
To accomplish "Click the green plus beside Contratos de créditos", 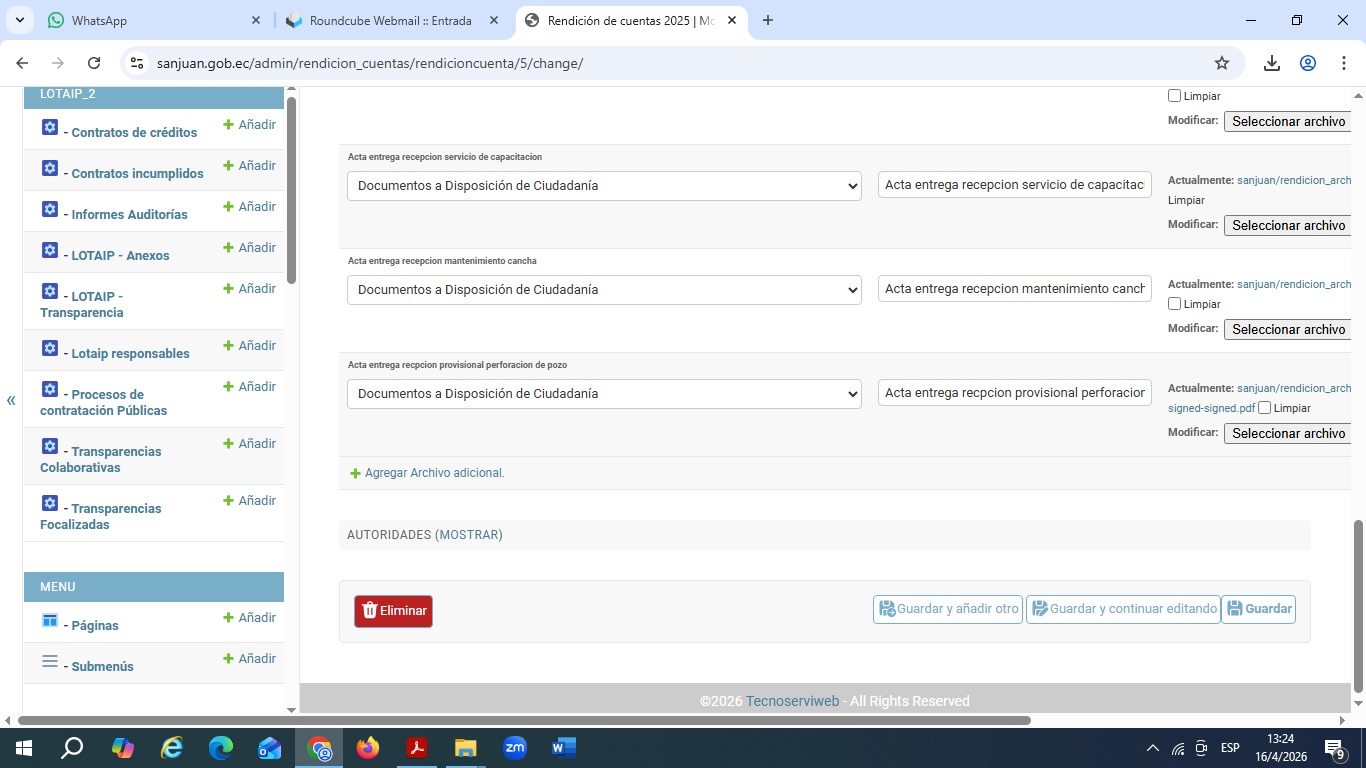I will click(x=228, y=125).
